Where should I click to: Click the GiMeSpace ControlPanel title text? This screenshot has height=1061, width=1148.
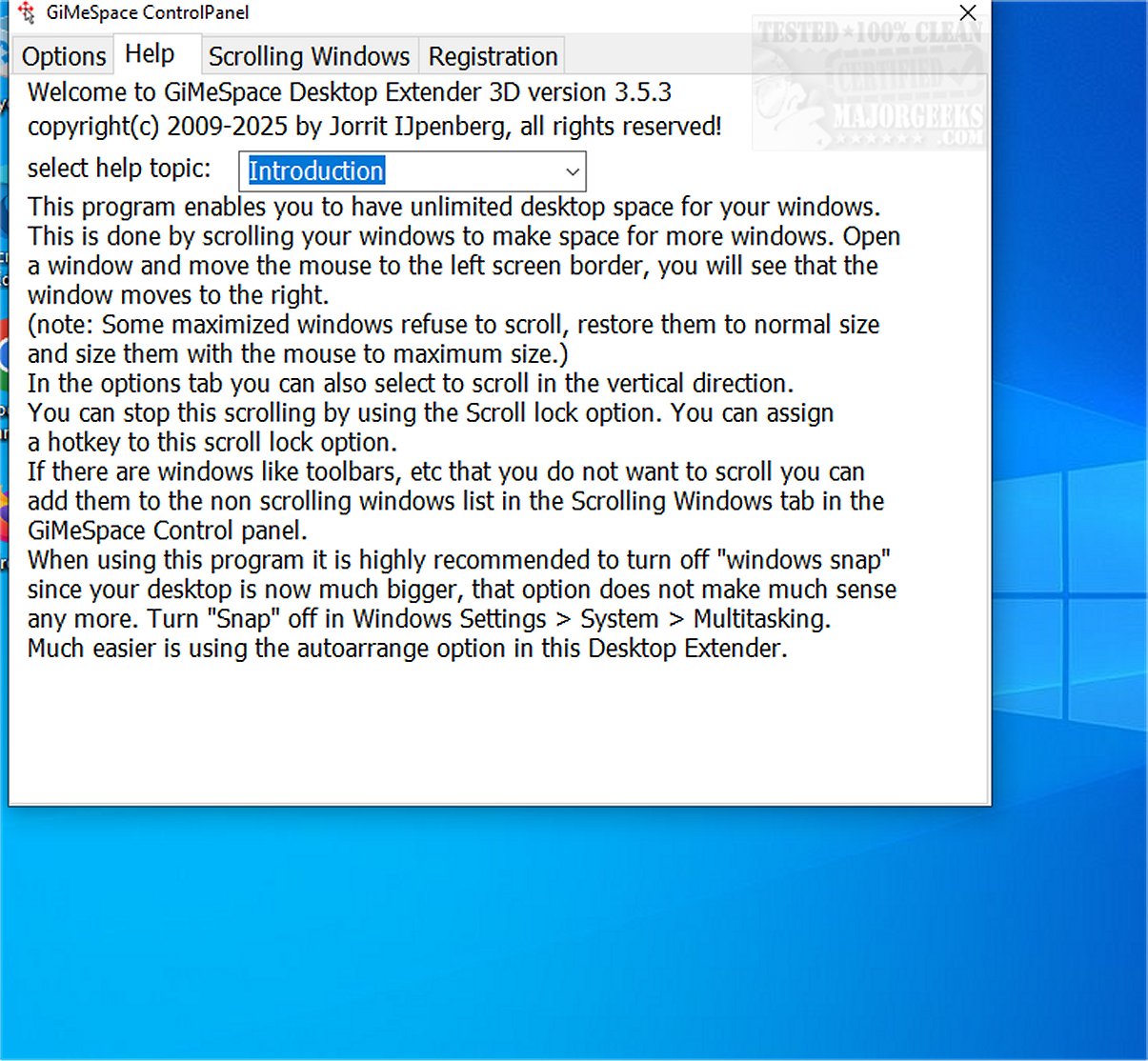(148, 13)
